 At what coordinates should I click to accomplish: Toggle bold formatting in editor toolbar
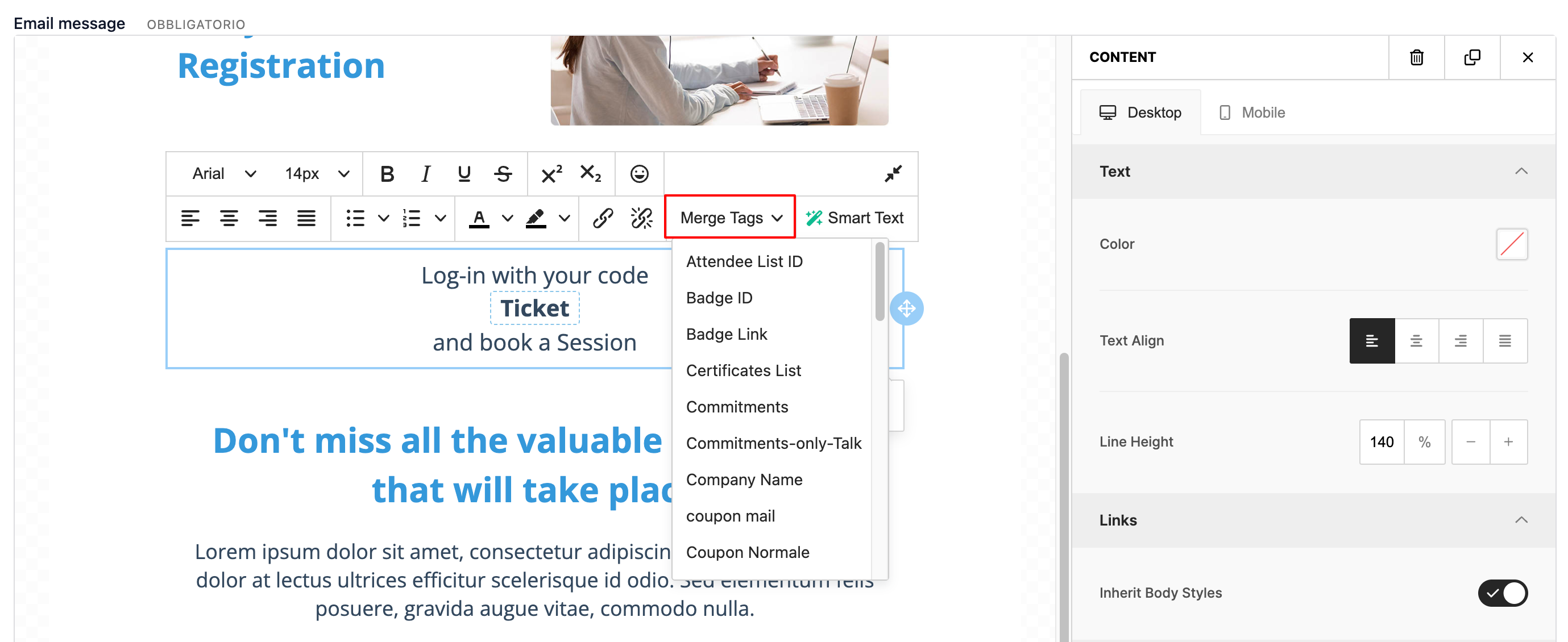(387, 174)
